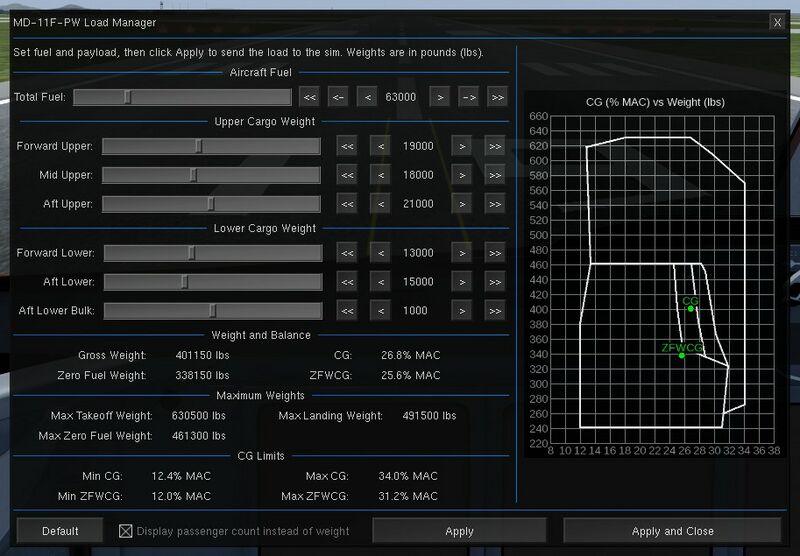800x556 pixels.
Task: Click Min CG value 12.4% MAC
Action: 181,476
